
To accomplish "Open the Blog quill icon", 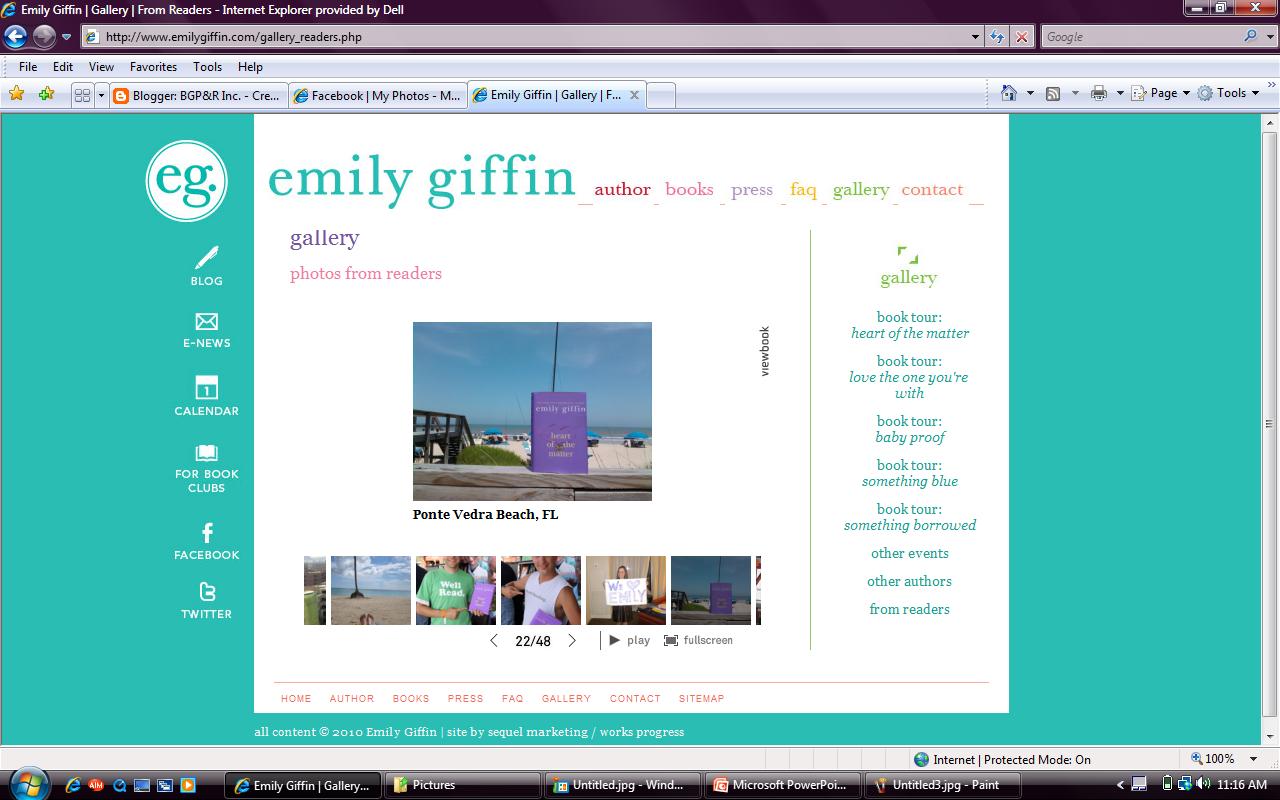I will click(206, 258).
